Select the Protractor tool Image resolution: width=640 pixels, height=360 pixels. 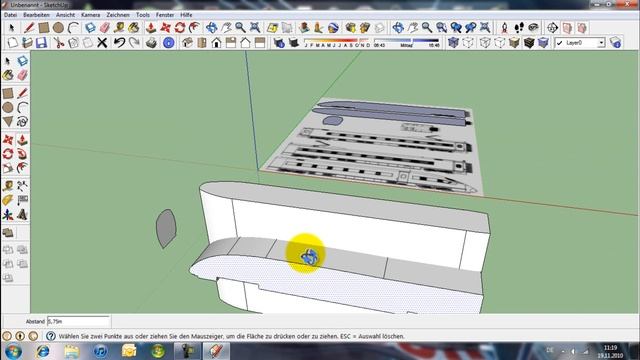click(x=8, y=200)
